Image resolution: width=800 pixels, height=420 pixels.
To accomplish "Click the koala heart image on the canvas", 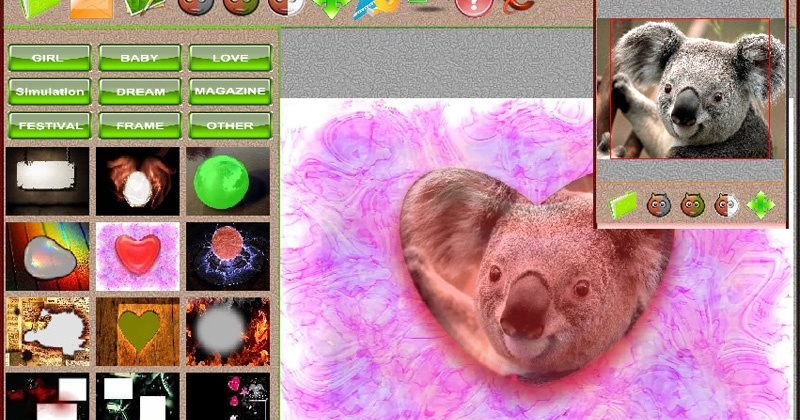I will click(536, 276).
